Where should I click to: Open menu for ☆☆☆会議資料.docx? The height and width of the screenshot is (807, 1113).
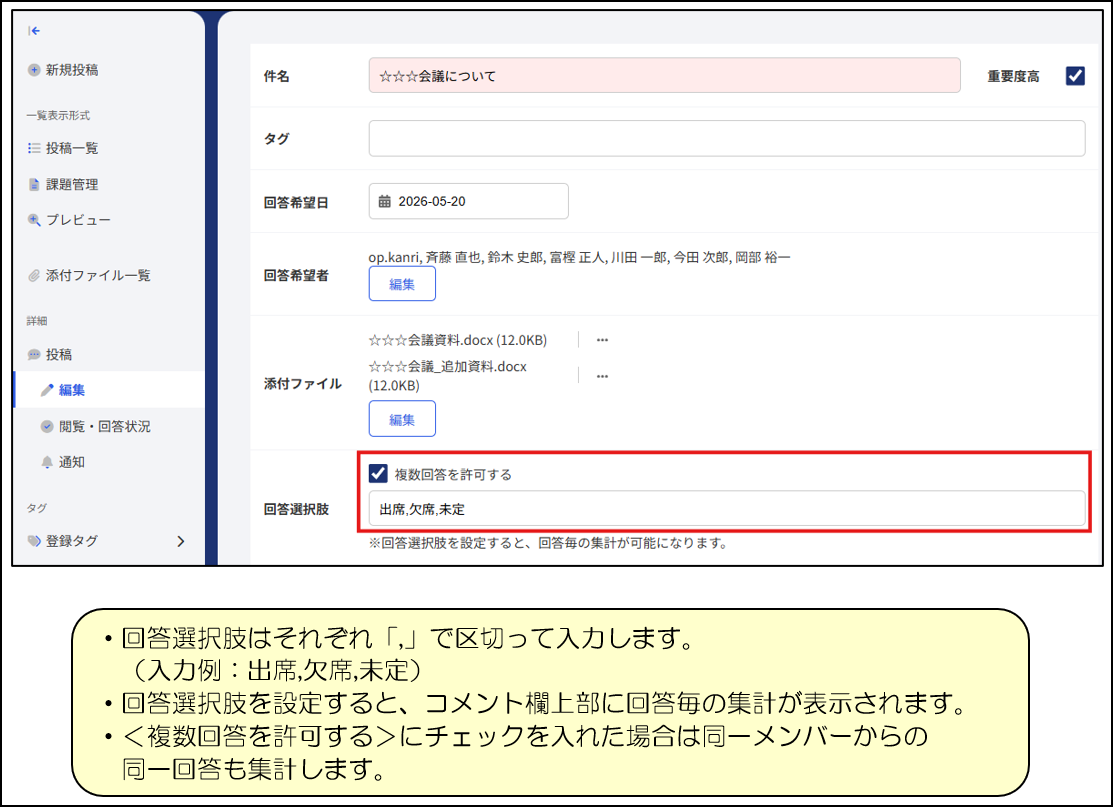tap(602, 340)
